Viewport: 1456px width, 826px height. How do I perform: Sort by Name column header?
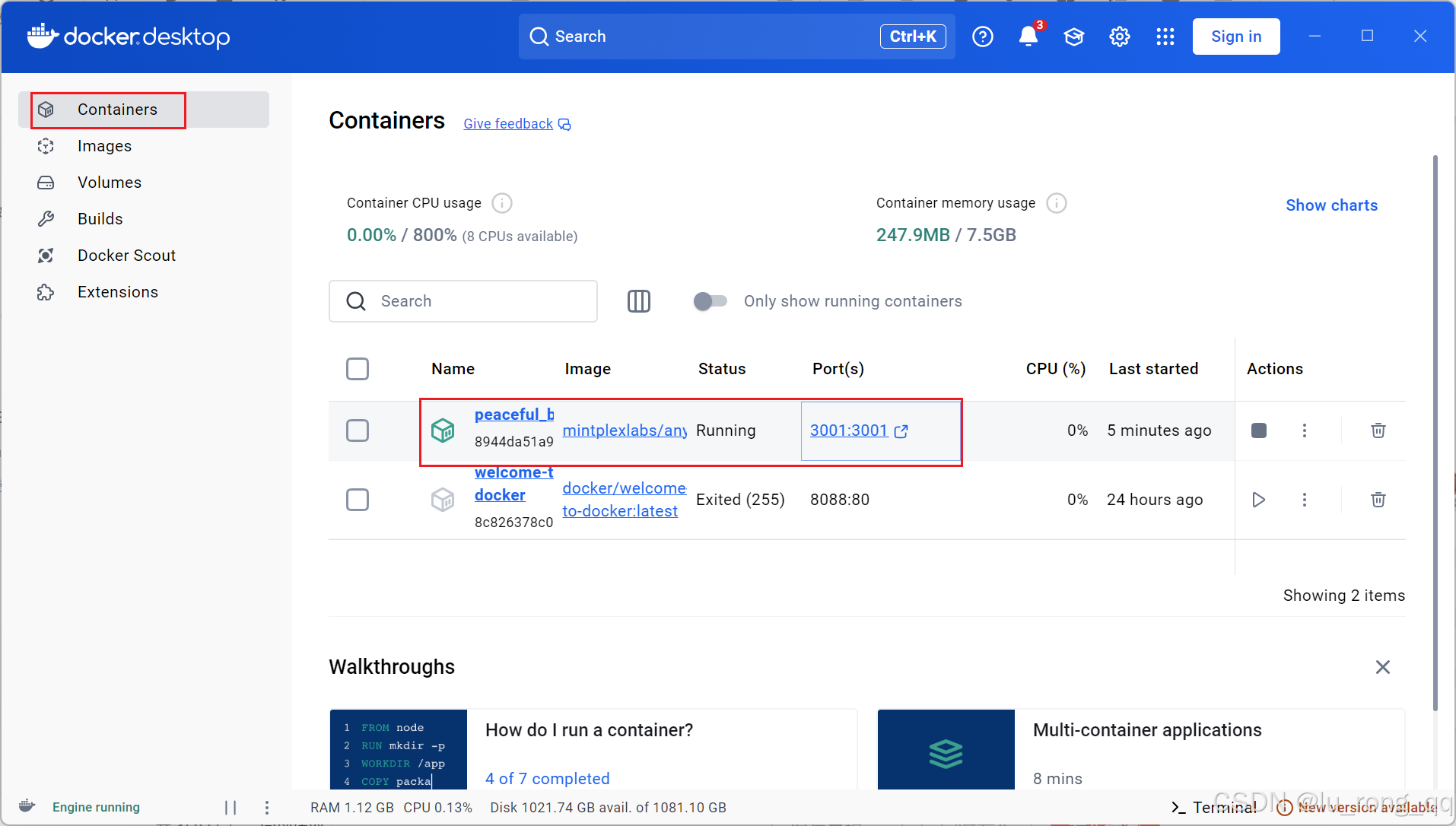coord(453,369)
